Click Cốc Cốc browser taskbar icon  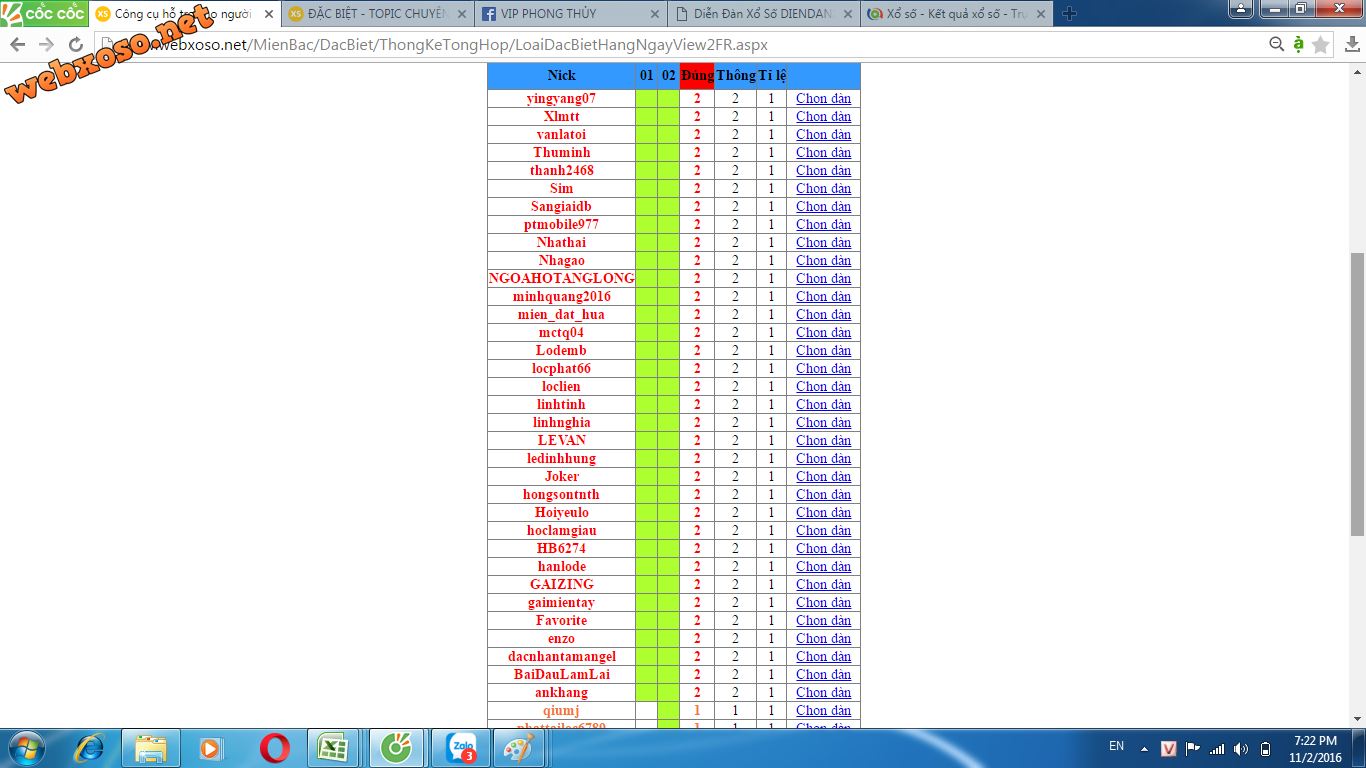397,748
